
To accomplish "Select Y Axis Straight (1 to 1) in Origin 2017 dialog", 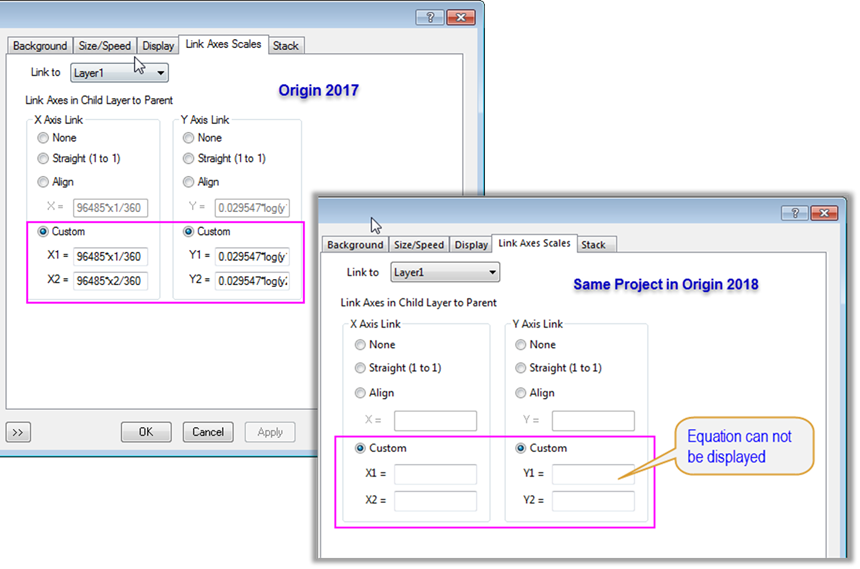I will [x=188, y=159].
